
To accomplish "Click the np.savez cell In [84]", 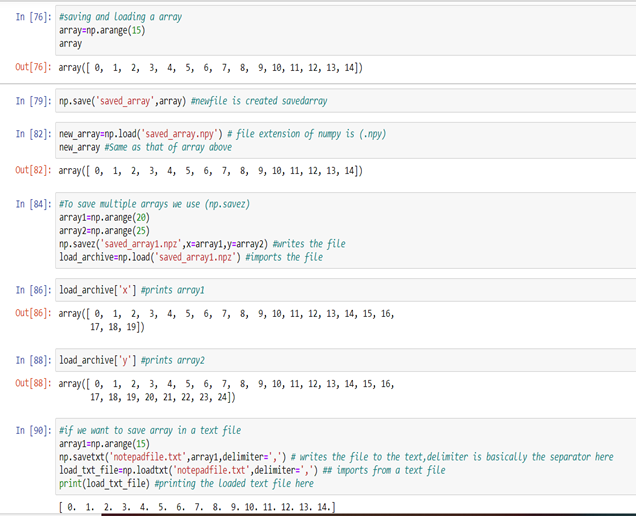I will [346, 230].
